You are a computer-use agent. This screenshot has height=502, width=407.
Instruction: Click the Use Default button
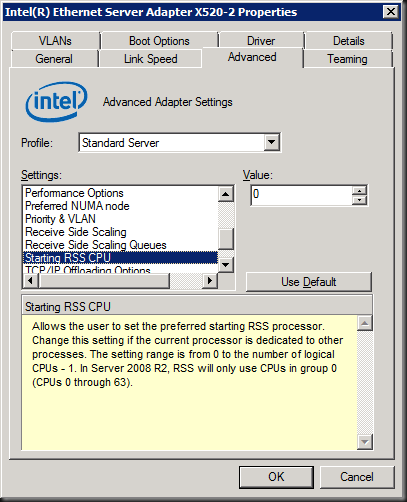pos(309,282)
